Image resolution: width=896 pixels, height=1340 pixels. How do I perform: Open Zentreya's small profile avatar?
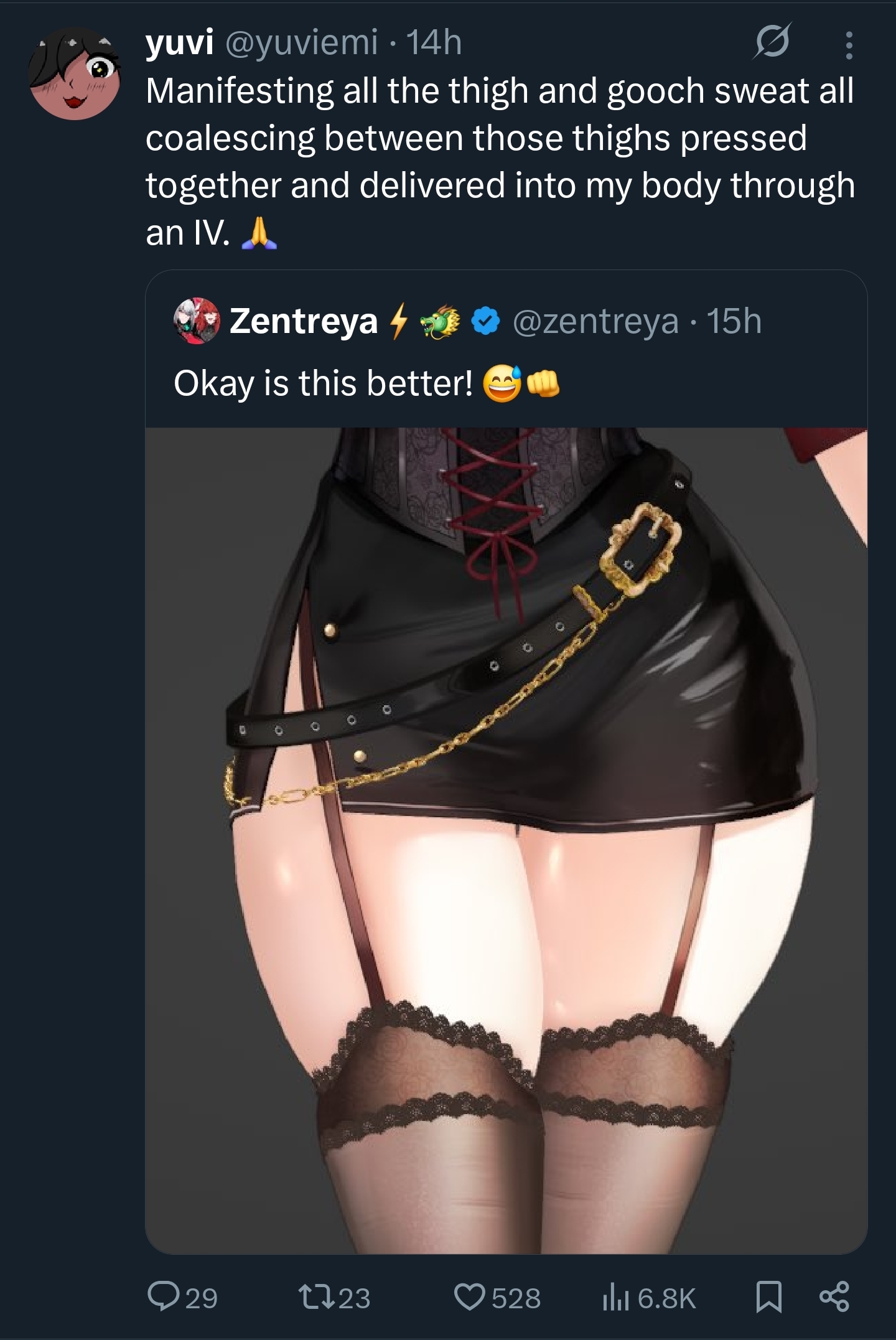click(197, 321)
